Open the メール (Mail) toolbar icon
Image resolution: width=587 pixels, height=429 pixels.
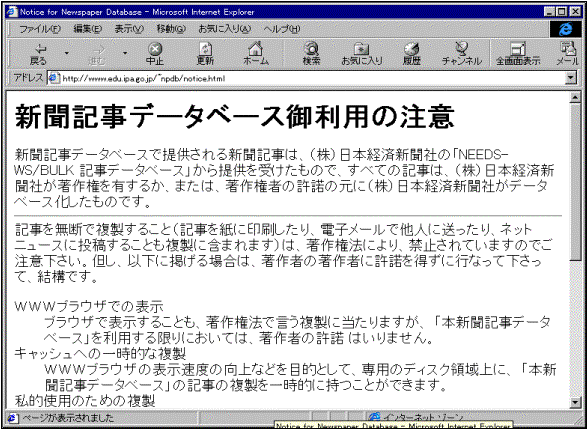(x=568, y=54)
